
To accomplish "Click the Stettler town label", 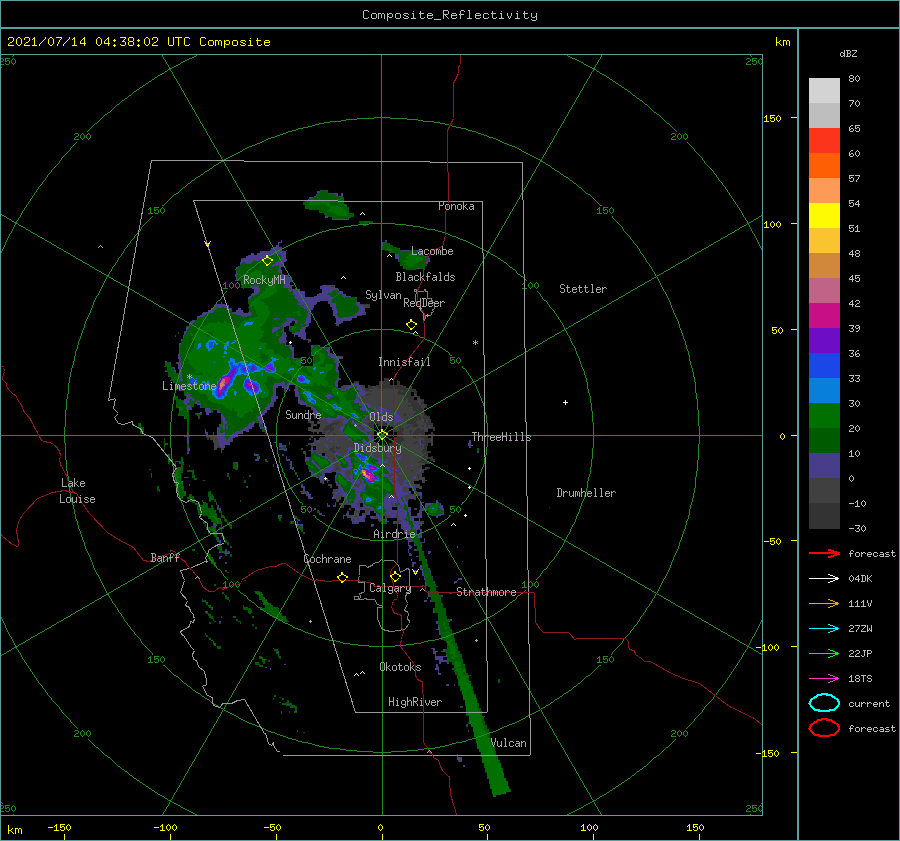I will (583, 289).
